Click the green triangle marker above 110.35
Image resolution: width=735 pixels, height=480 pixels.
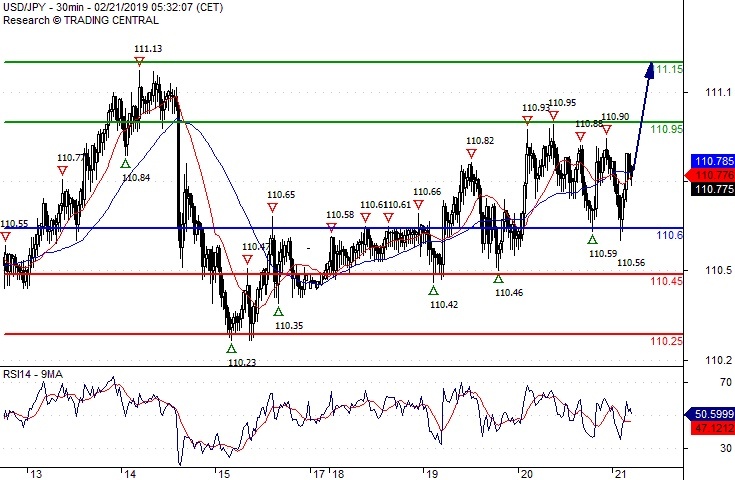278,312
